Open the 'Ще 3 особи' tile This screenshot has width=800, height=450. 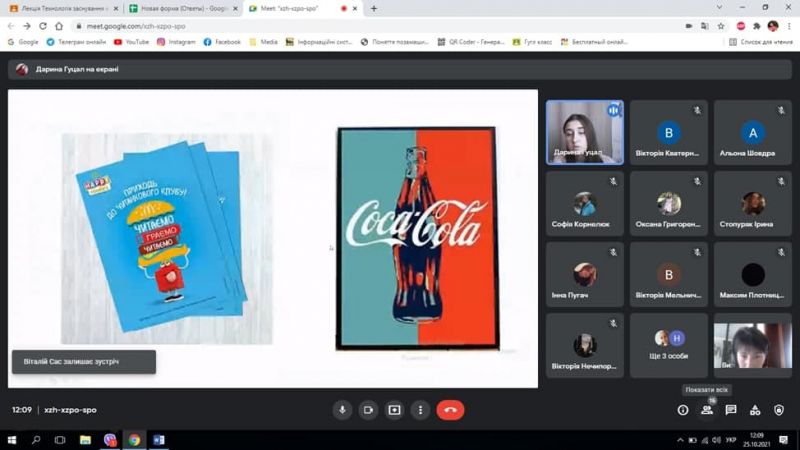tap(669, 345)
